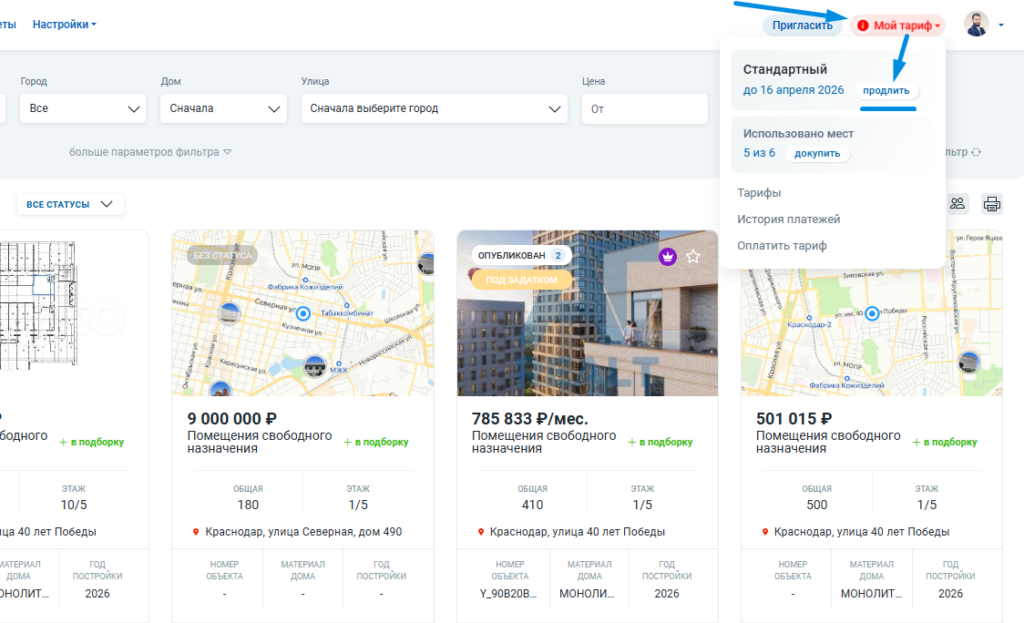Click the red alert icon in Мой тариф
The height and width of the screenshot is (623, 1024).
click(x=863, y=25)
